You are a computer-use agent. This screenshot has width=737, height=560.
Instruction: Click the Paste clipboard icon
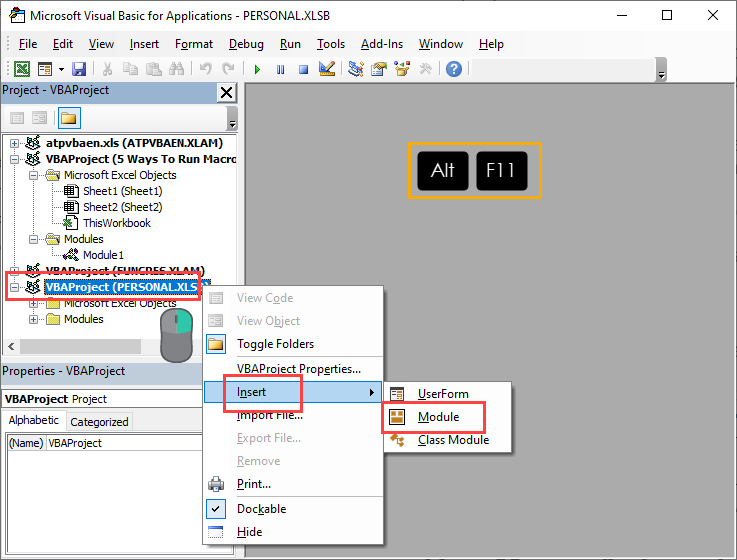tap(153, 69)
